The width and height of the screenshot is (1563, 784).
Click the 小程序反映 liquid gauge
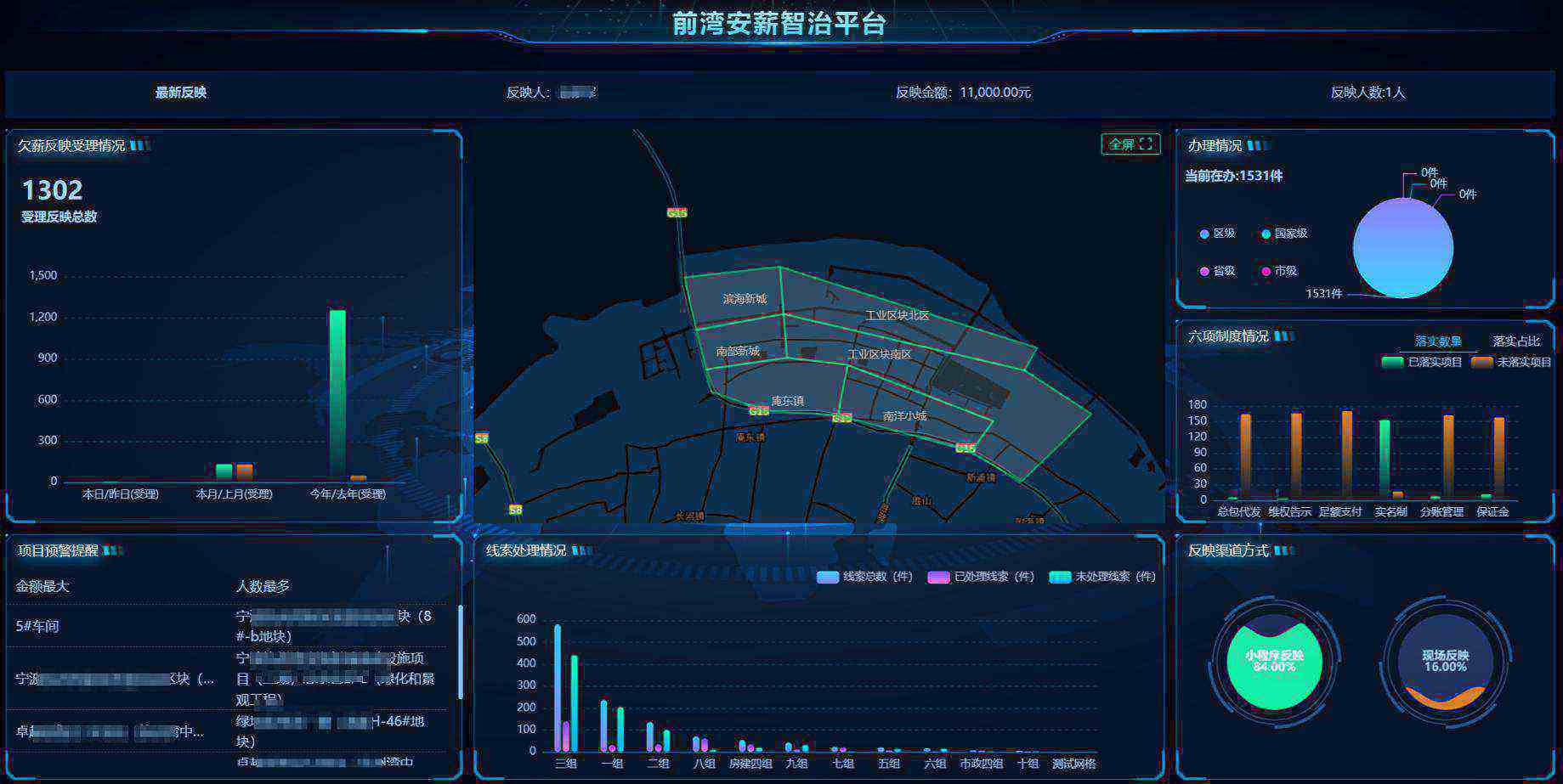pyautogui.click(x=1274, y=662)
